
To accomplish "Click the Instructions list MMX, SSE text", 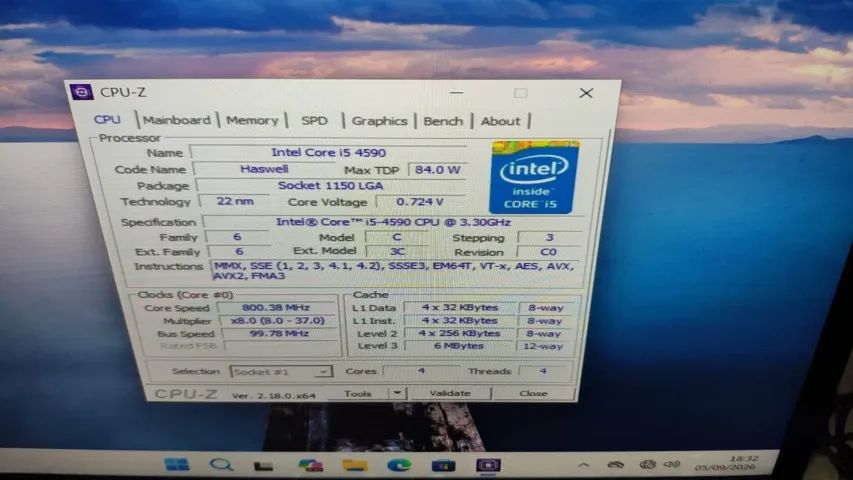I will coord(394,270).
